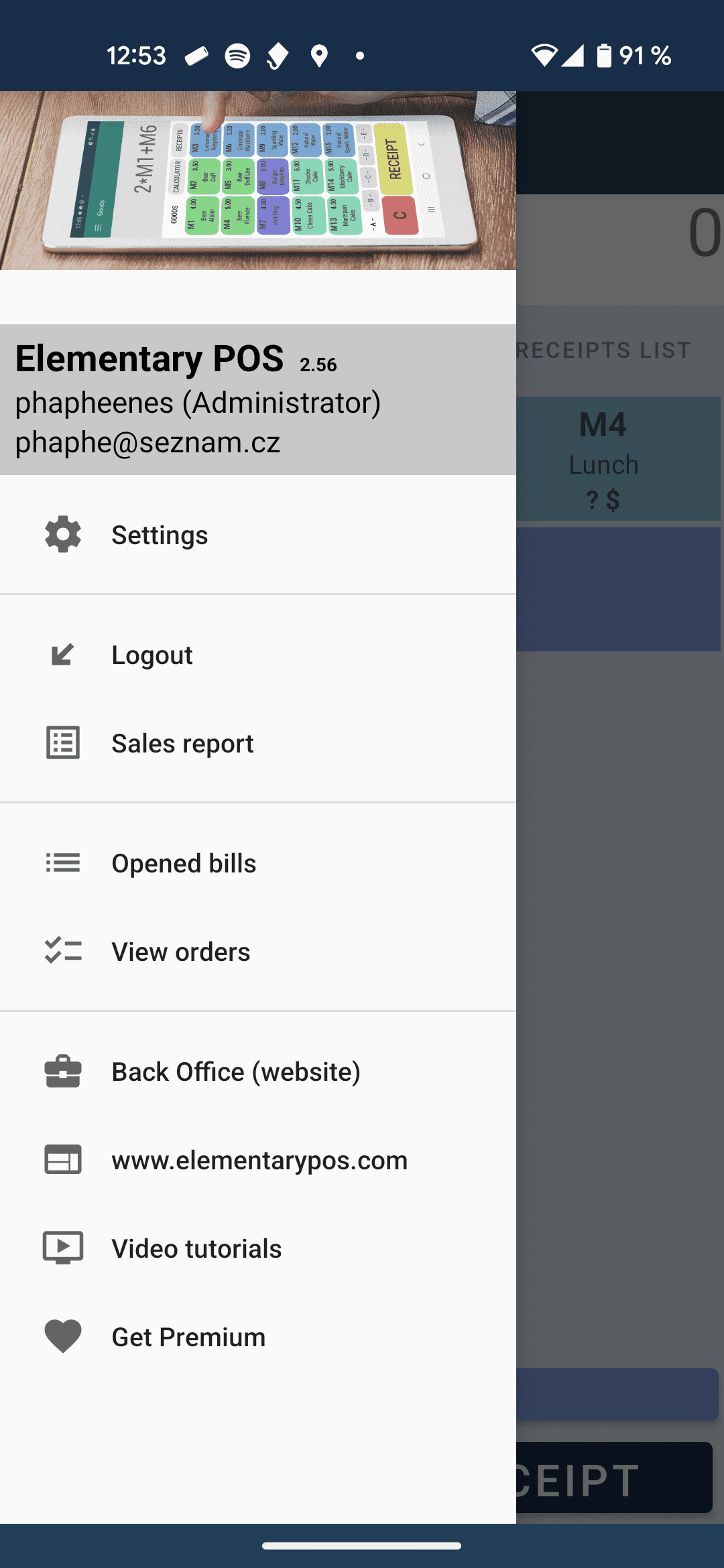Click the Opened bills list icon

62,863
